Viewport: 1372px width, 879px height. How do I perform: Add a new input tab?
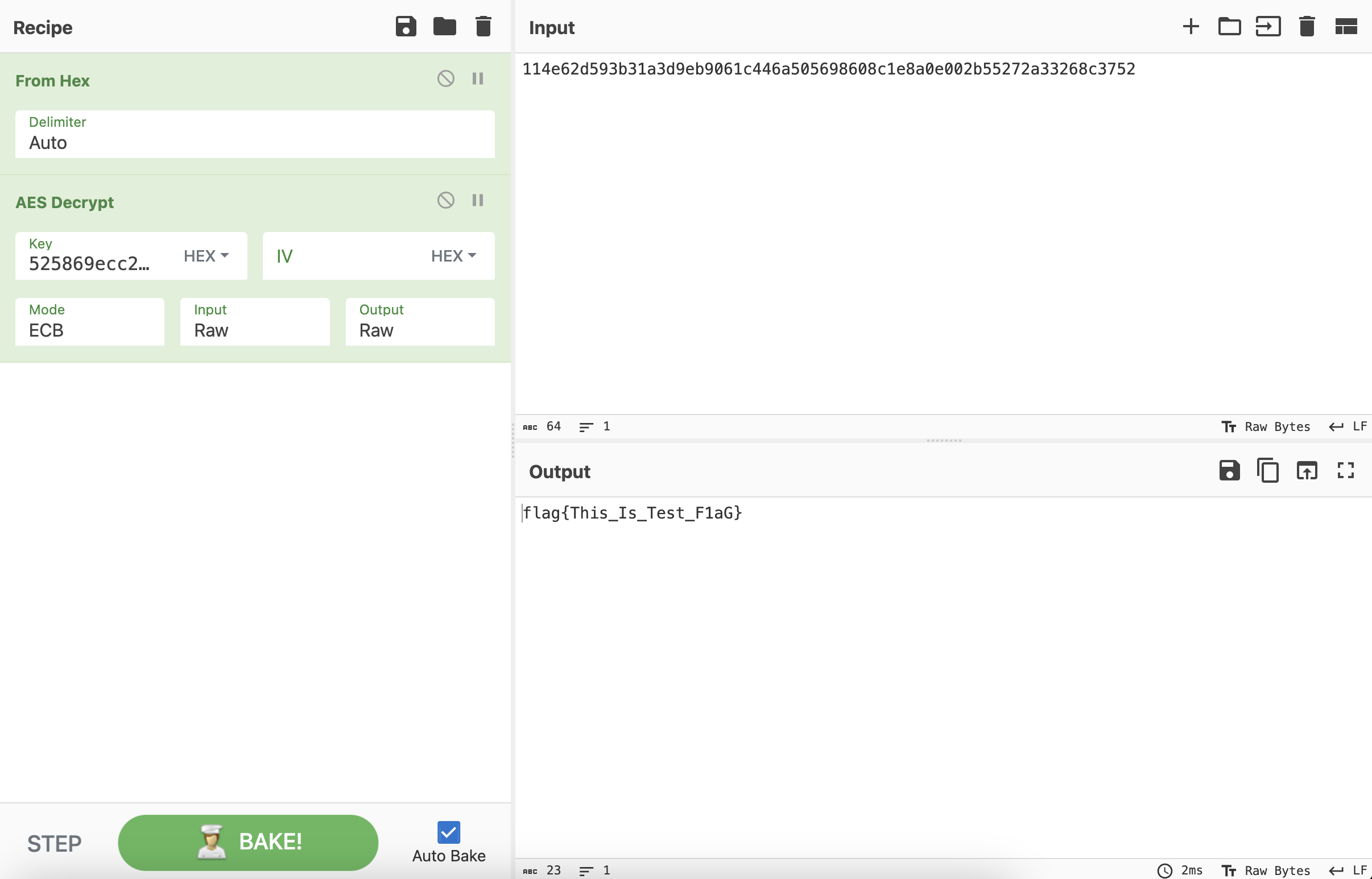coord(1191,27)
